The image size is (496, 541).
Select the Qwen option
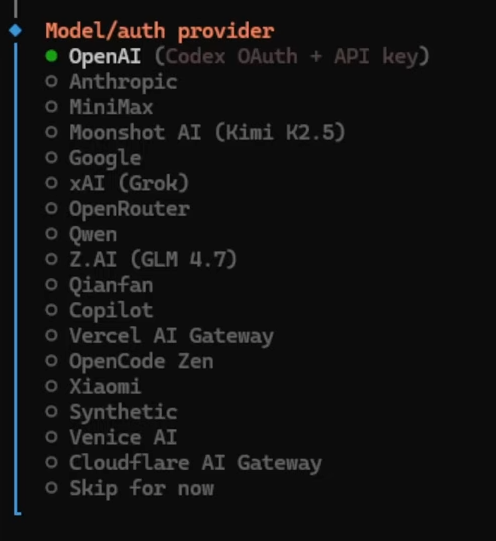pyautogui.click(x=81, y=234)
